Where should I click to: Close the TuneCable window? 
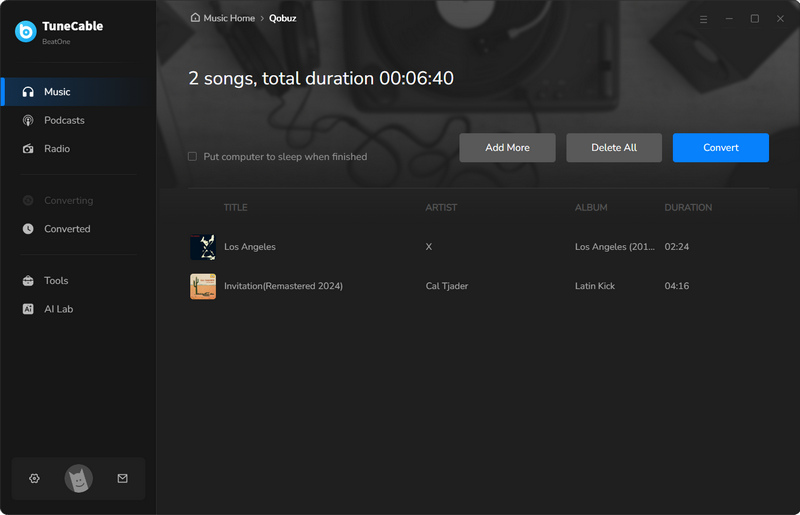click(x=780, y=19)
